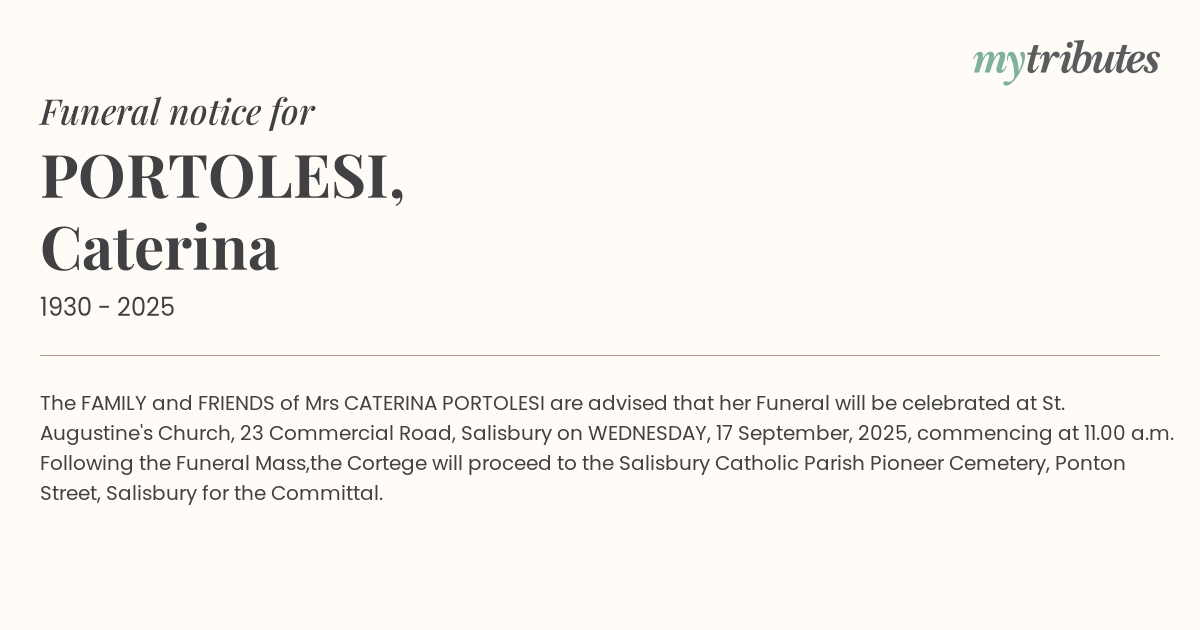Click the "Ponton Street" text

[1090, 463]
